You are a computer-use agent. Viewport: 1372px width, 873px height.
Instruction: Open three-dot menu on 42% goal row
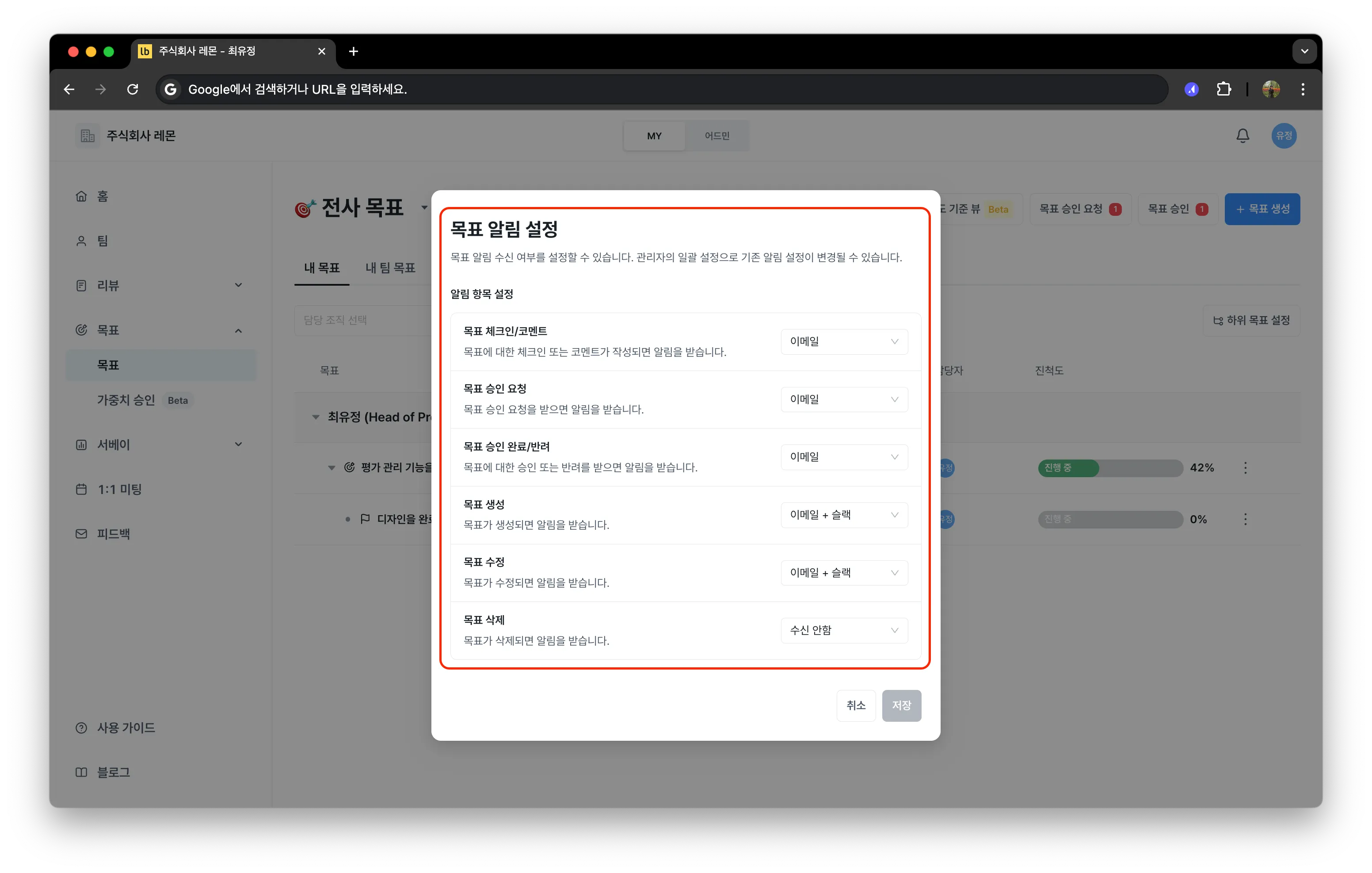(x=1245, y=468)
